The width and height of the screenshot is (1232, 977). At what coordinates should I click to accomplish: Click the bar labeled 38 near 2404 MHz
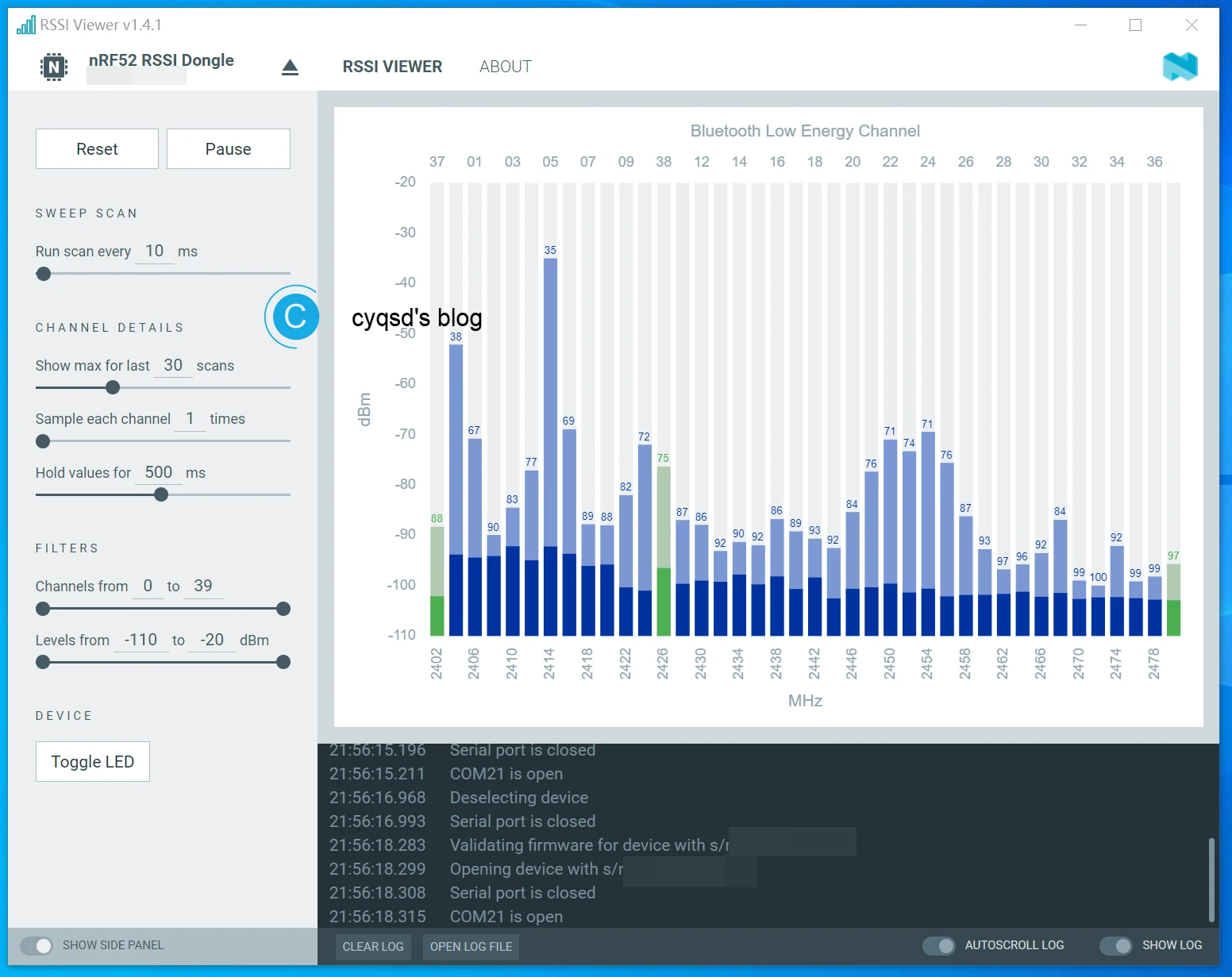coord(456,490)
